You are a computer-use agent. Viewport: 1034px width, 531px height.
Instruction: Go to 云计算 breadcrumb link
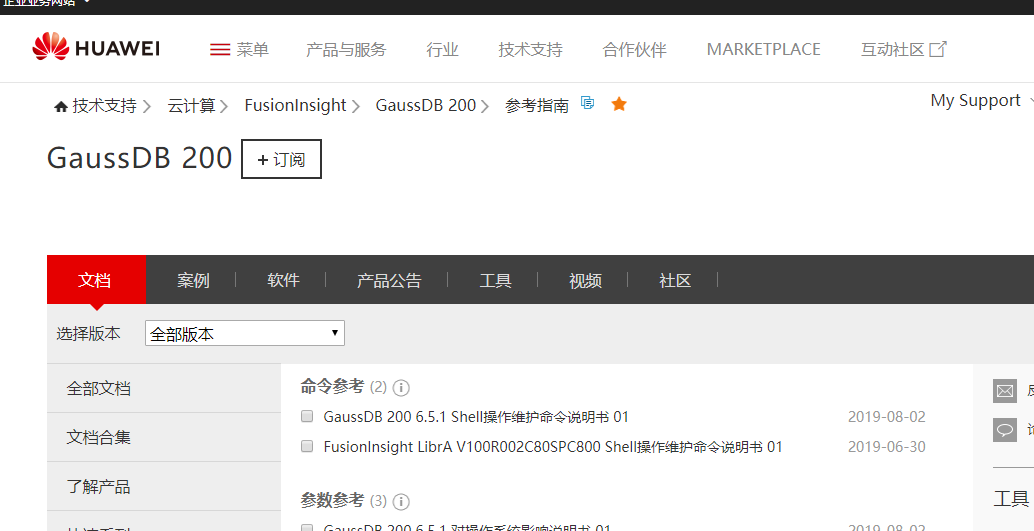191,106
